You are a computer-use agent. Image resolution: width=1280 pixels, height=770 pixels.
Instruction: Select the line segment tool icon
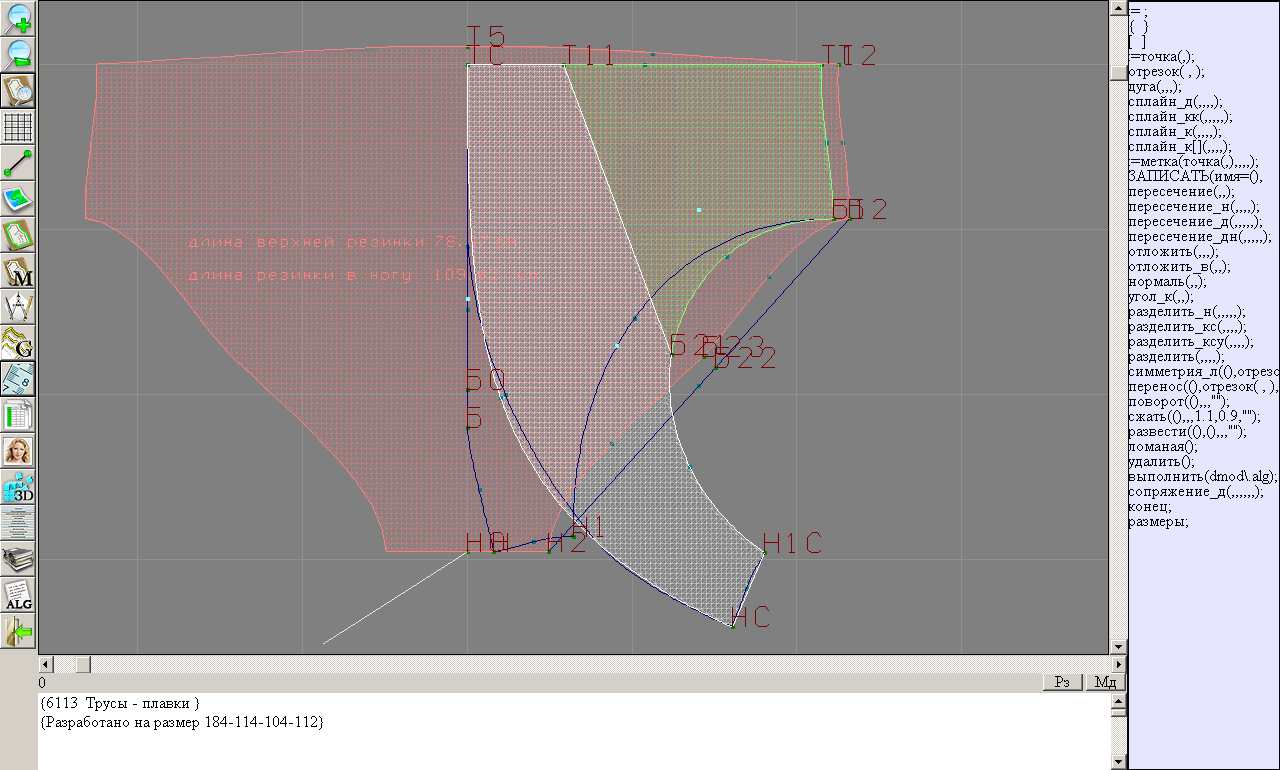(19, 163)
